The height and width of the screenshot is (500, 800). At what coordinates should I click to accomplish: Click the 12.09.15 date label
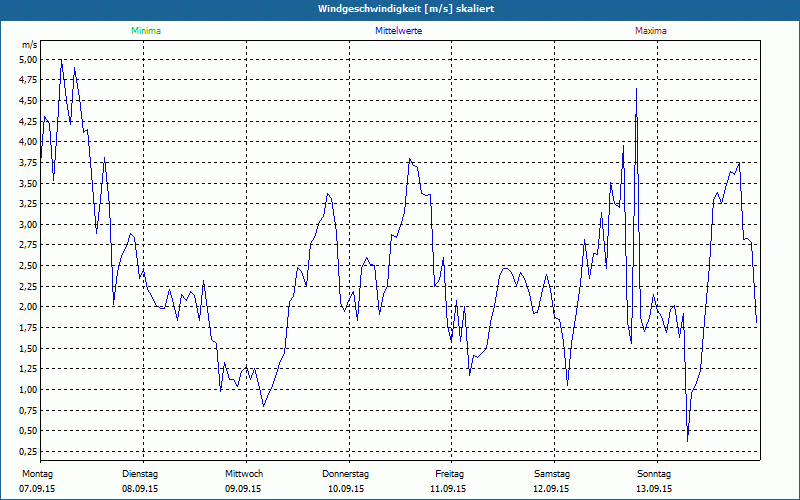tap(551, 489)
